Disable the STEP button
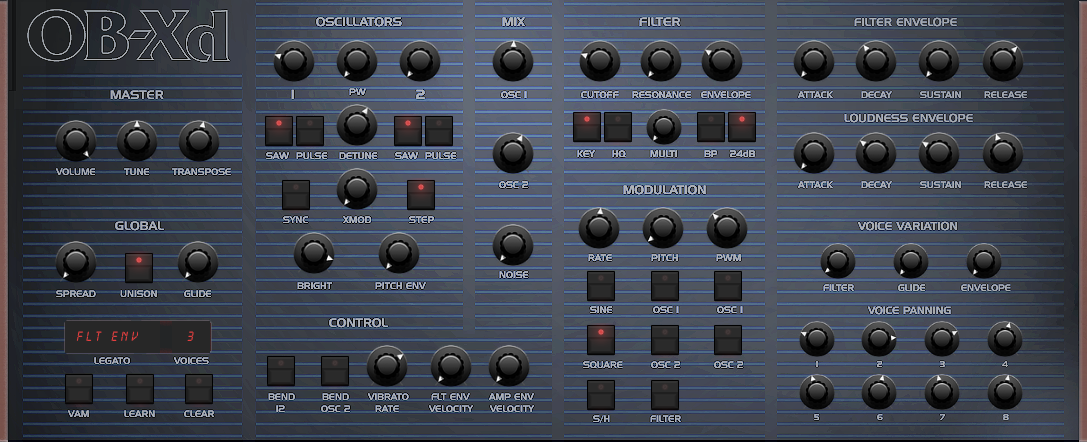 (421, 195)
